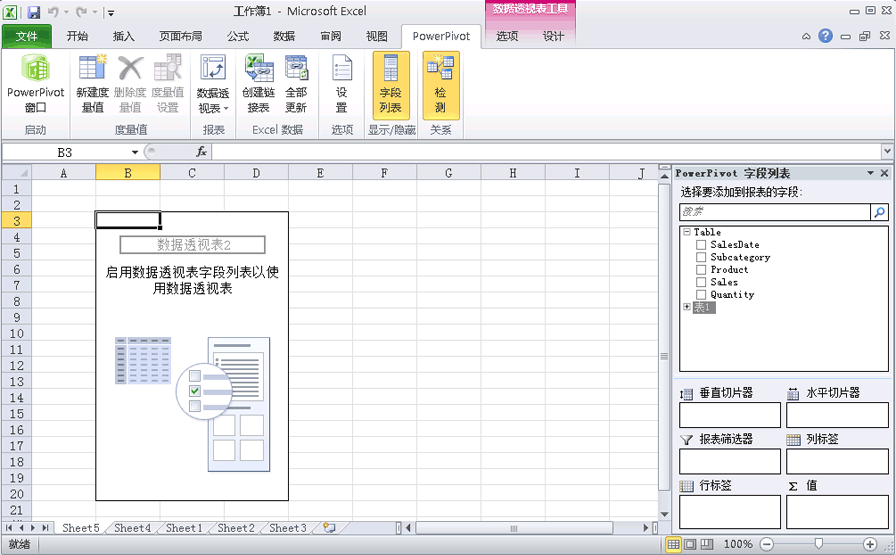
Task: Click the field list search box
Action: click(775, 212)
